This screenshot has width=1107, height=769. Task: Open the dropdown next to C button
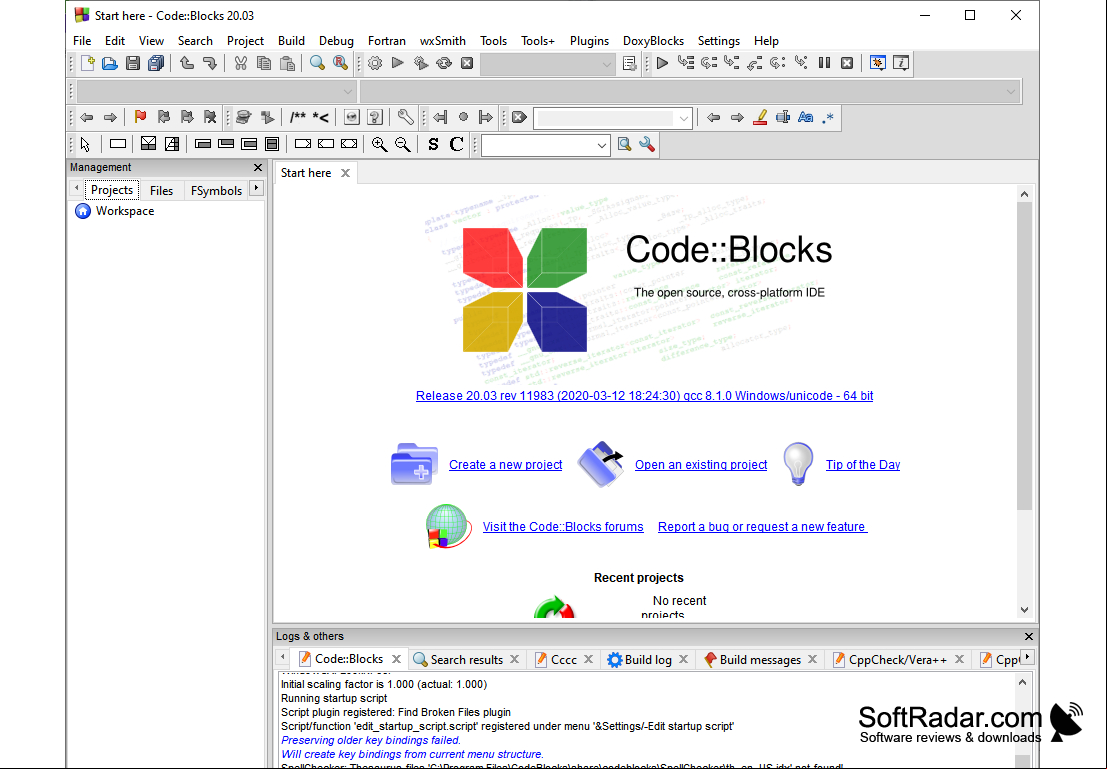(545, 145)
